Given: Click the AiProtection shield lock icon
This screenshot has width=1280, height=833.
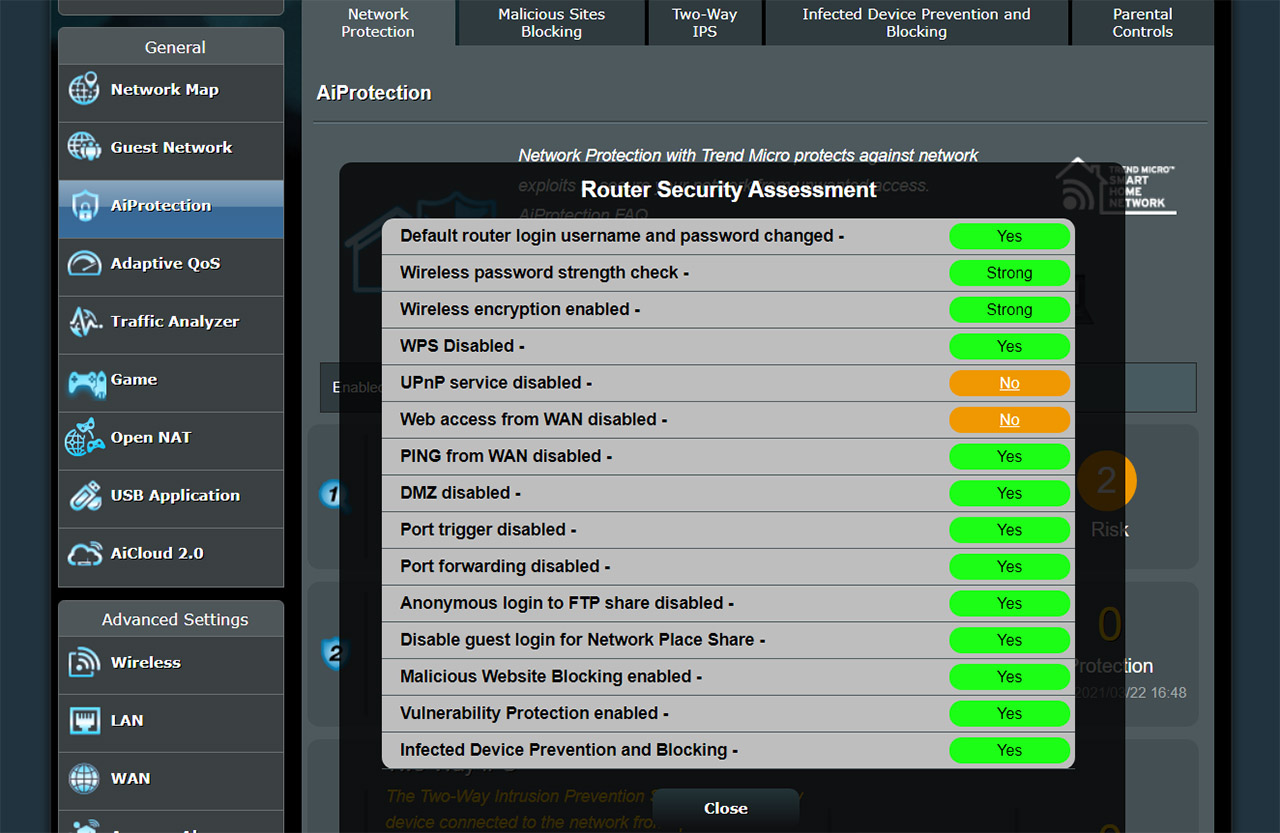Looking at the screenshot, I should (84, 205).
